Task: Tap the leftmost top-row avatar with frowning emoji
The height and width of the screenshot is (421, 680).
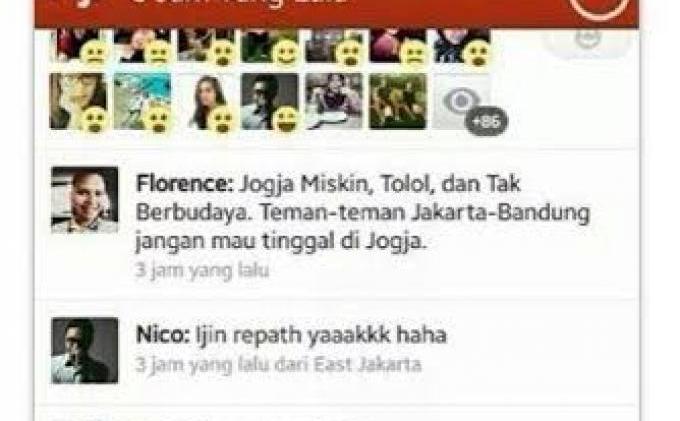Action: tap(78, 46)
